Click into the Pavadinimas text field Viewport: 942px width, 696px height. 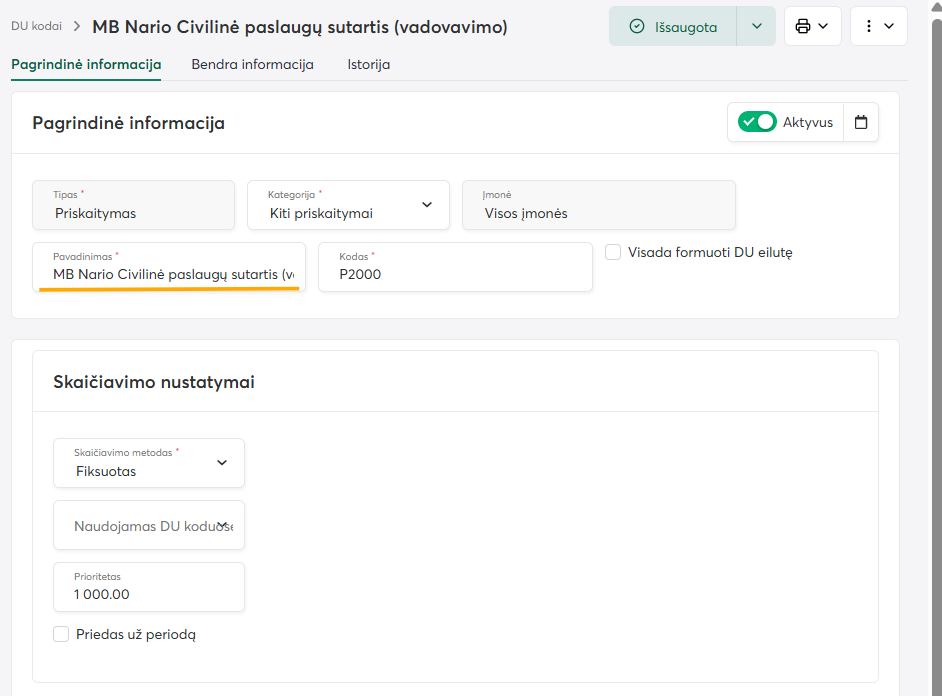[170, 273]
